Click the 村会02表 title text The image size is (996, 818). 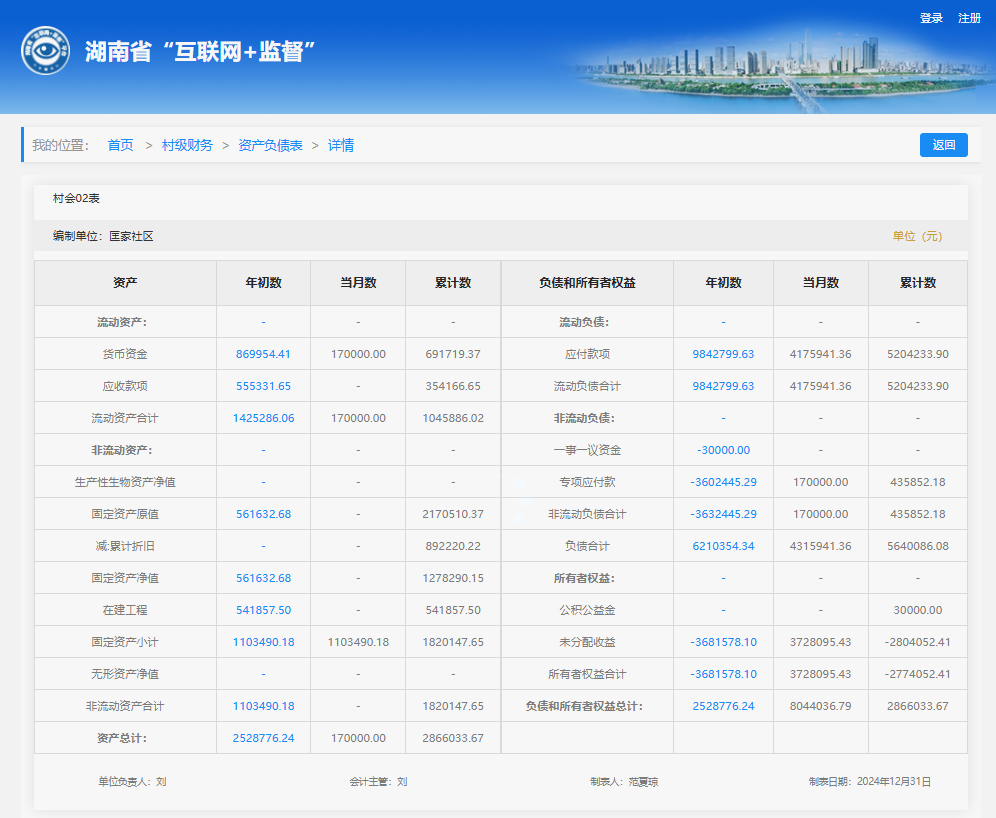point(76,198)
